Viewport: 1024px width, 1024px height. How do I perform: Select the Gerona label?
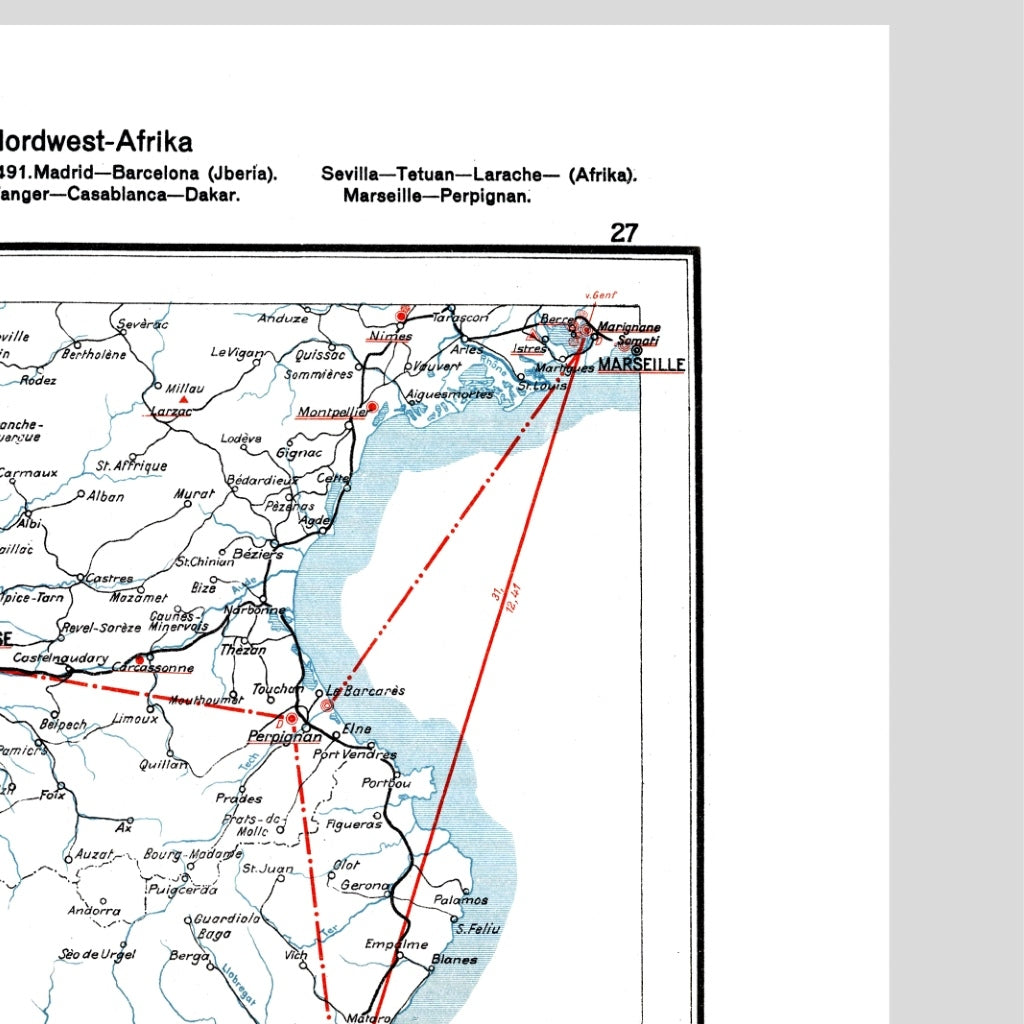click(x=365, y=886)
